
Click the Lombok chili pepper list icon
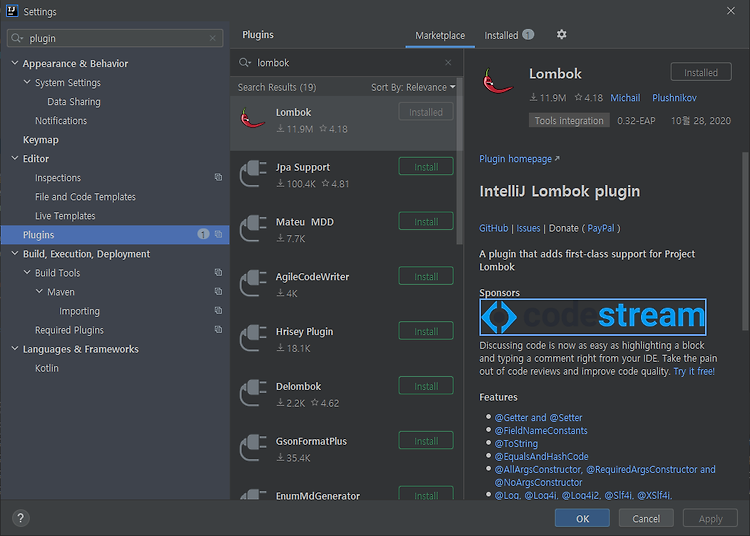[253, 119]
